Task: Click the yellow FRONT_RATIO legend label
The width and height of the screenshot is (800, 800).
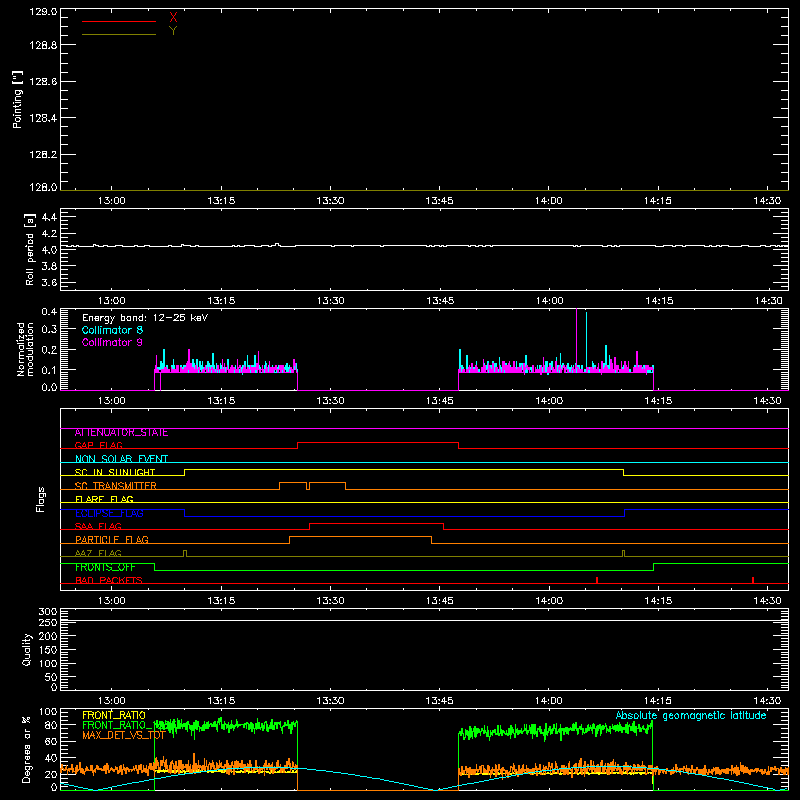Action: (114, 715)
